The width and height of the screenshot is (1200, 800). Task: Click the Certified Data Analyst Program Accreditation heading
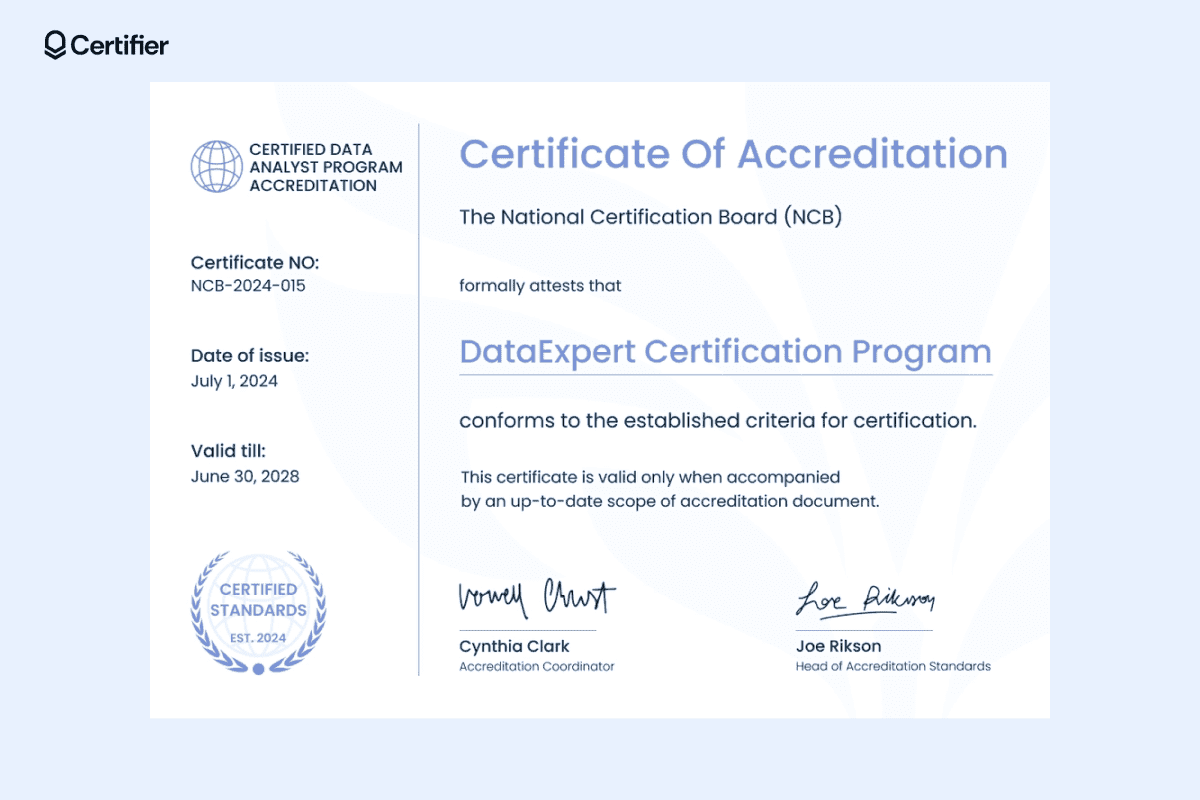pos(325,167)
